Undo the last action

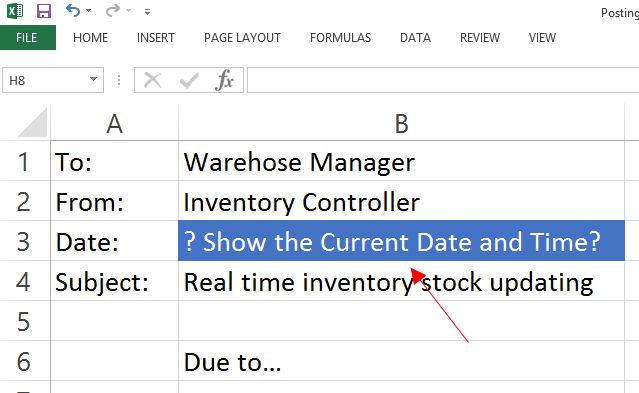tap(73, 10)
